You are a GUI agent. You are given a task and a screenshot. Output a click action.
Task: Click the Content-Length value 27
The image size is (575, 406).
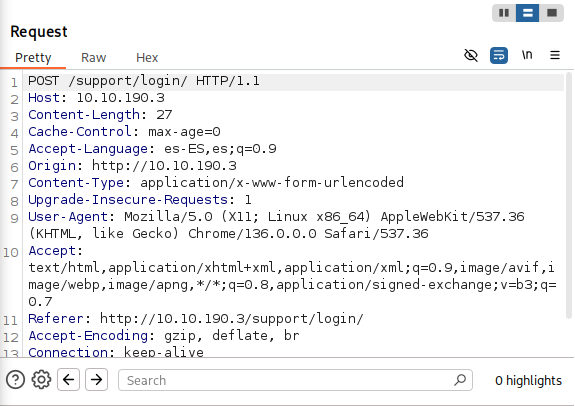(164, 115)
